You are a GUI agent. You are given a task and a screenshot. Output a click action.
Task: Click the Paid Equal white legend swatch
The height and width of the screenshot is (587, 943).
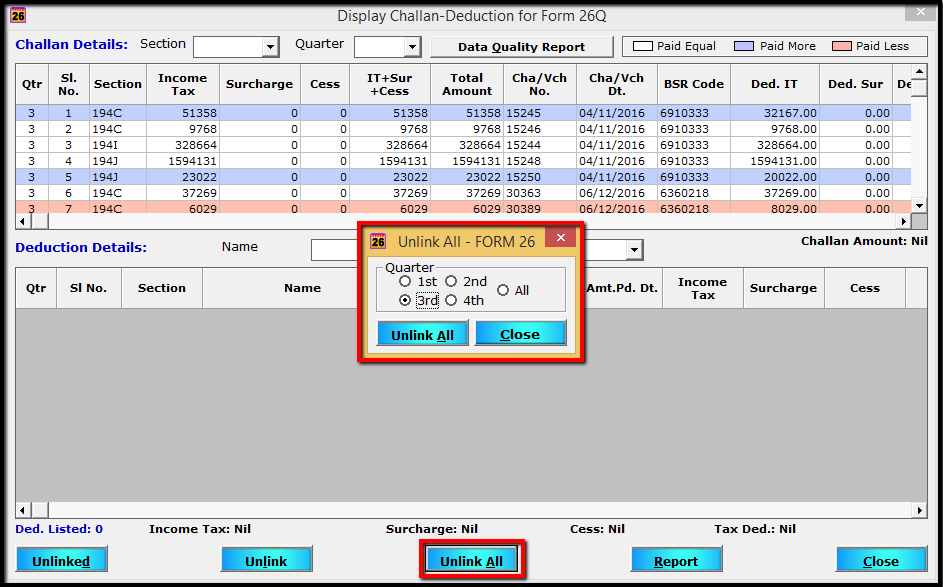(642, 46)
